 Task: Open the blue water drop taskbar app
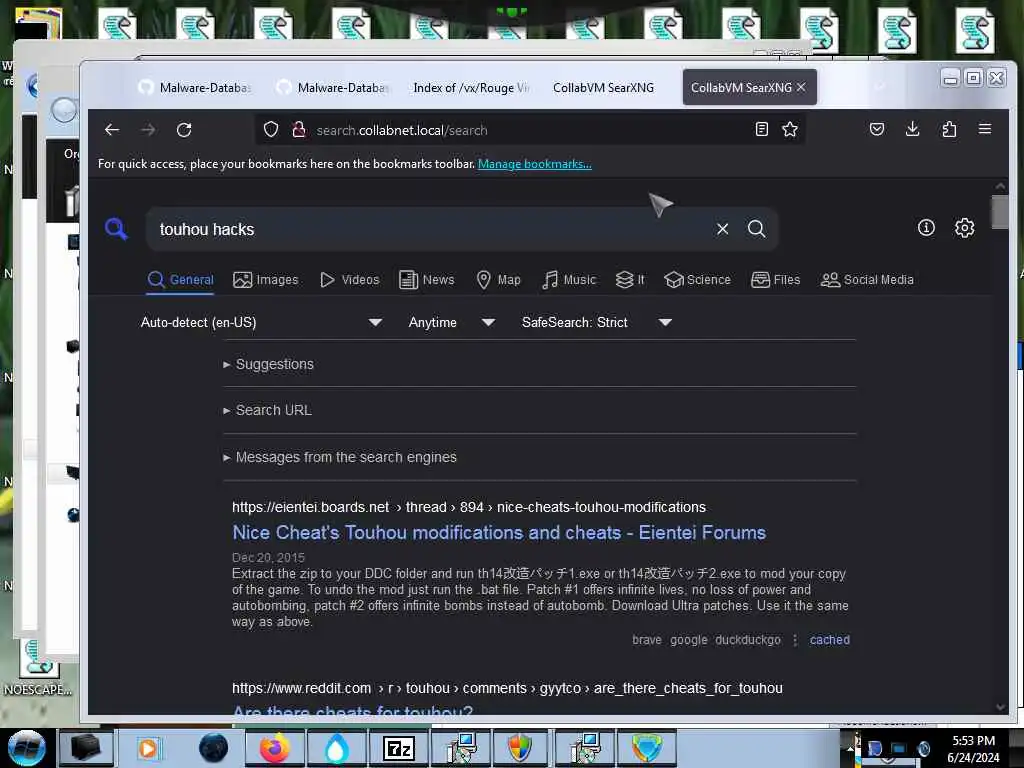(336, 748)
